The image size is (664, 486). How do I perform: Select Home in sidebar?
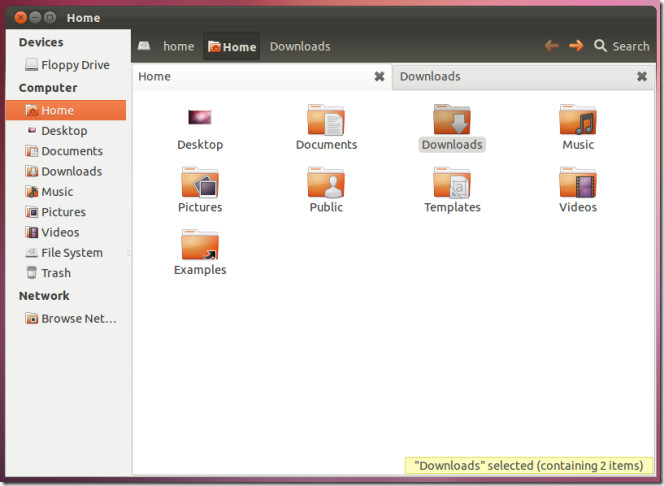tap(66, 110)
